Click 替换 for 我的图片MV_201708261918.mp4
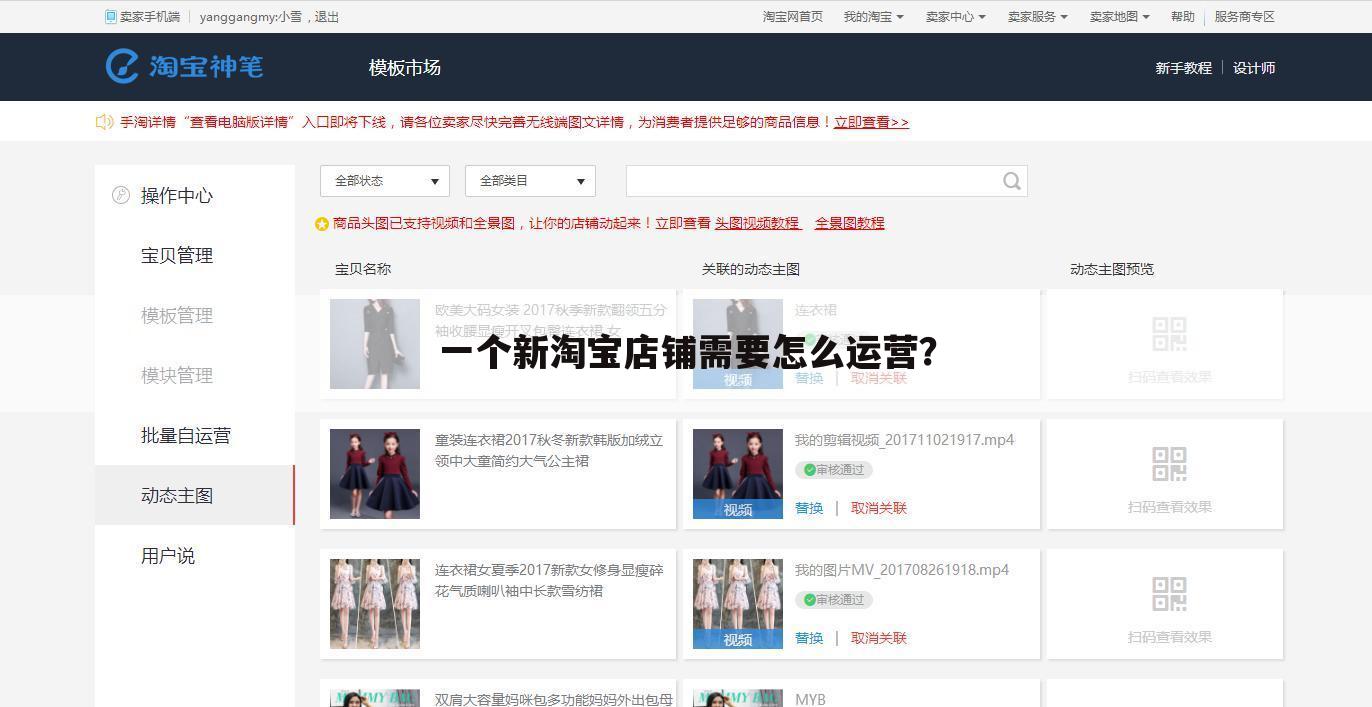This screenshot has height=707, width=1372. pyautogui.click(x=809, y=638)
